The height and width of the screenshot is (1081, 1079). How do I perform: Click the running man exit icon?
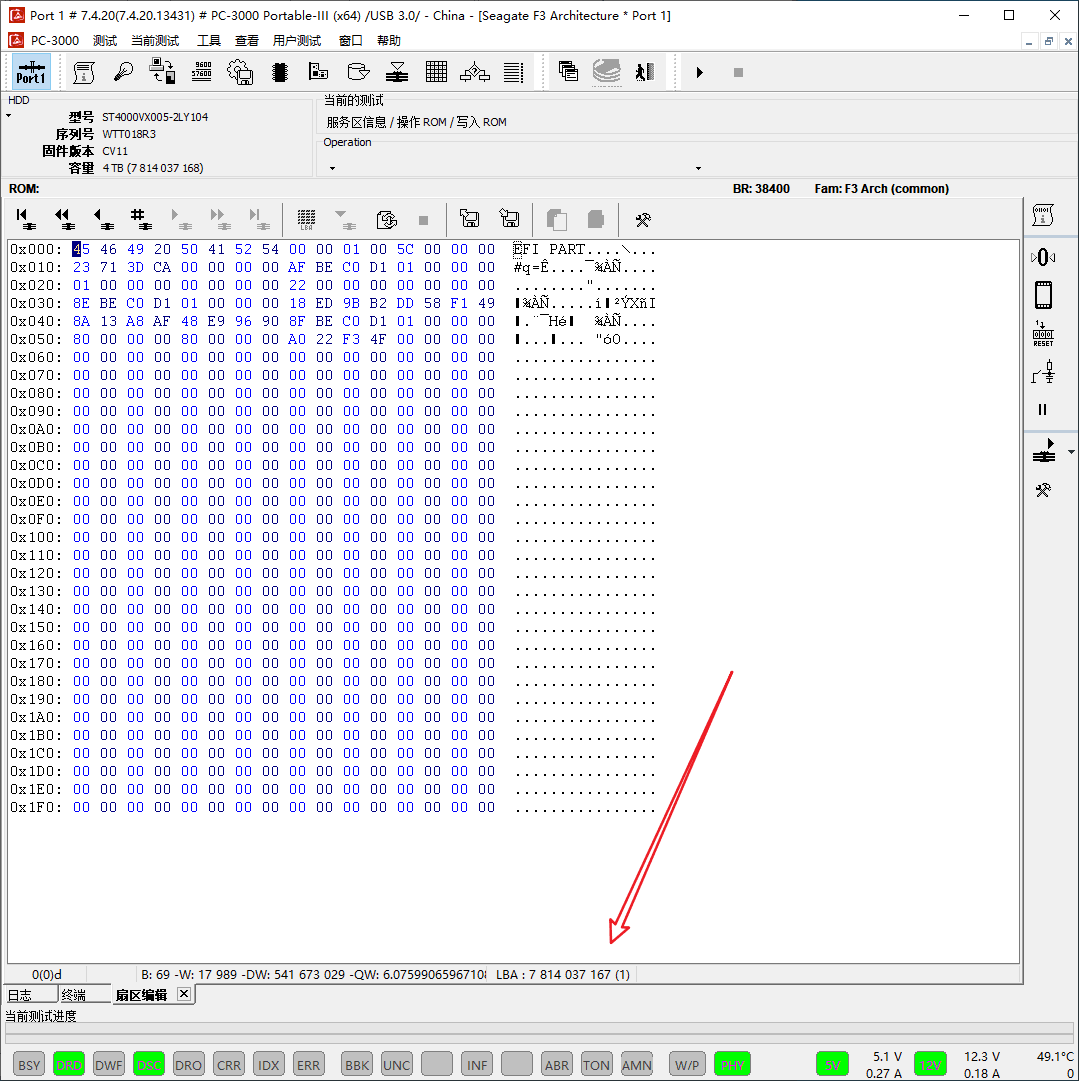[645, 72]
